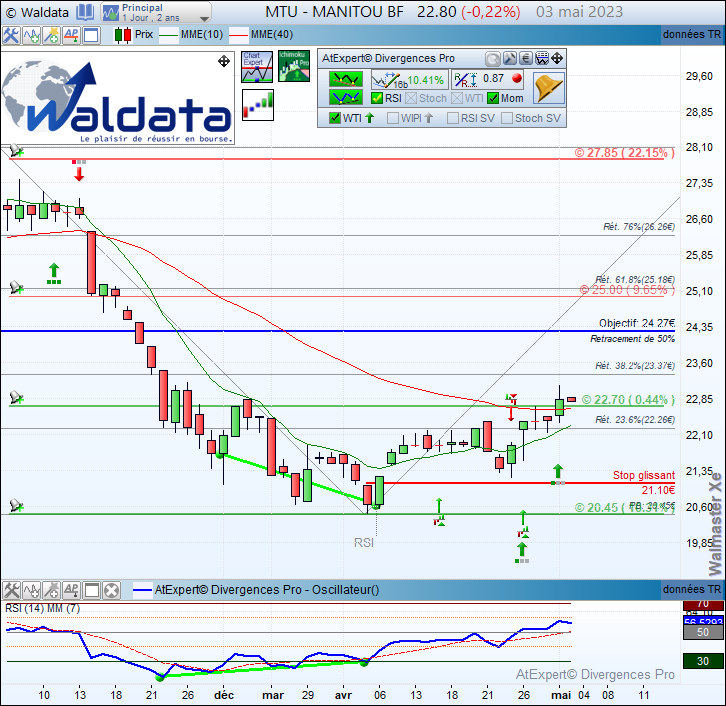Viewport: 726px width, 706px height.
Task: Click the oscillator panel add wizard icon
Action: click(51, 591)
